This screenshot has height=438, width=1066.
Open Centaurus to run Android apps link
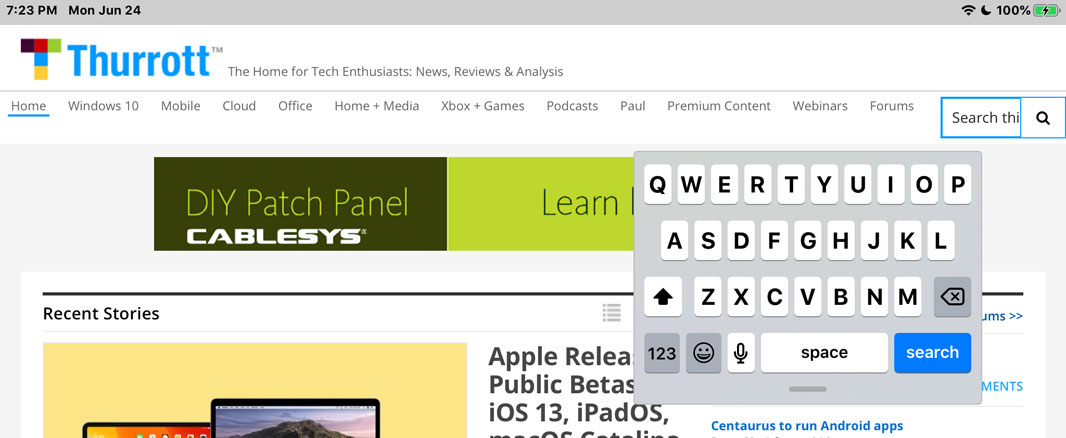[807, 426]
